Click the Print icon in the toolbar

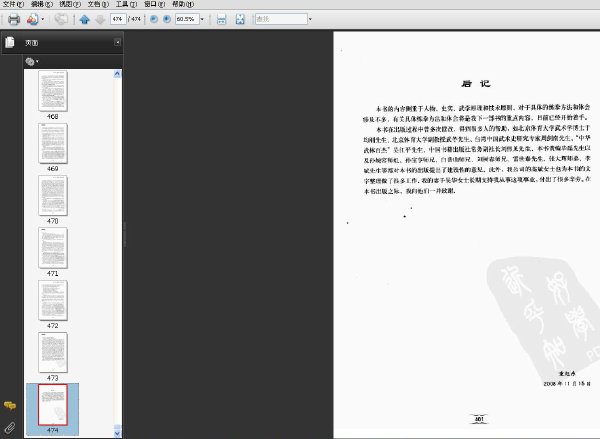tap(14, 19)
